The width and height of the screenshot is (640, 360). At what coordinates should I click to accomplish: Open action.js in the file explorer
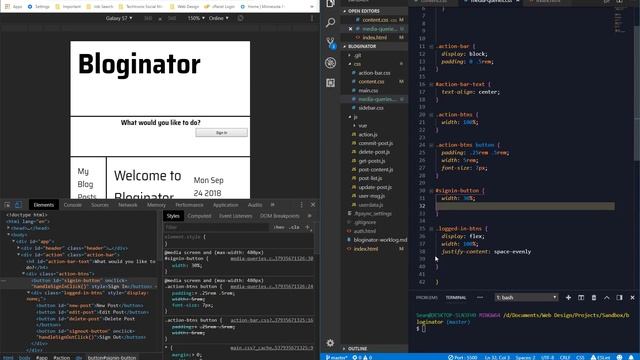click(368, 135)
